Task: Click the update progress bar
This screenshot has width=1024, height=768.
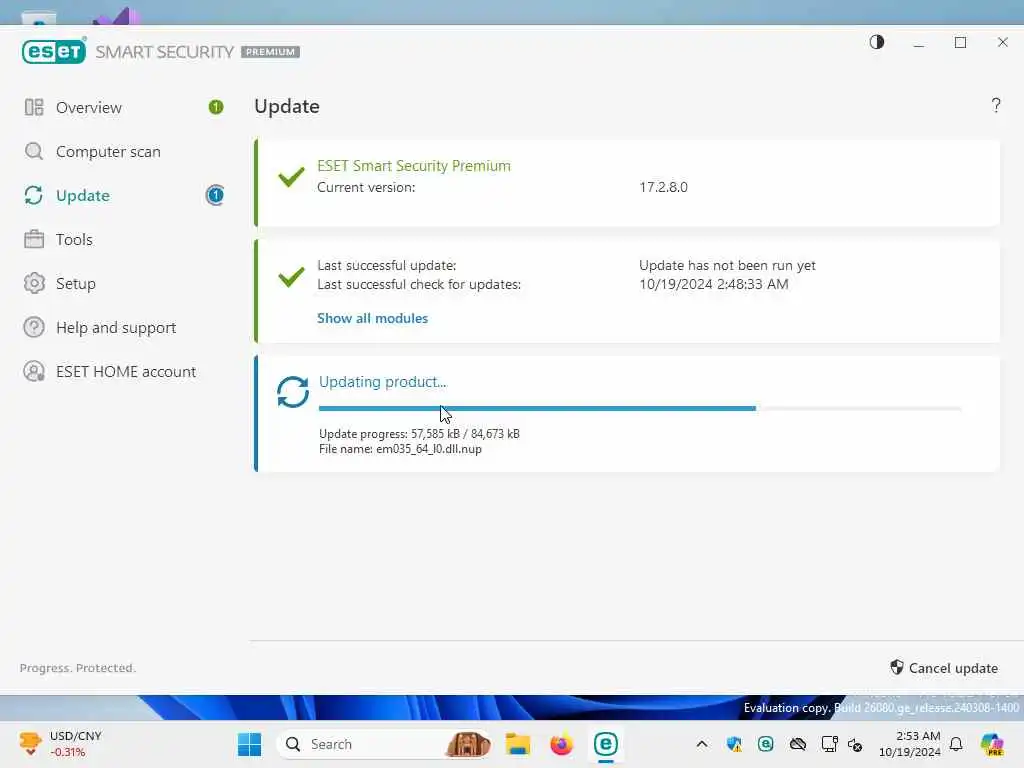Action: [640, 409]
